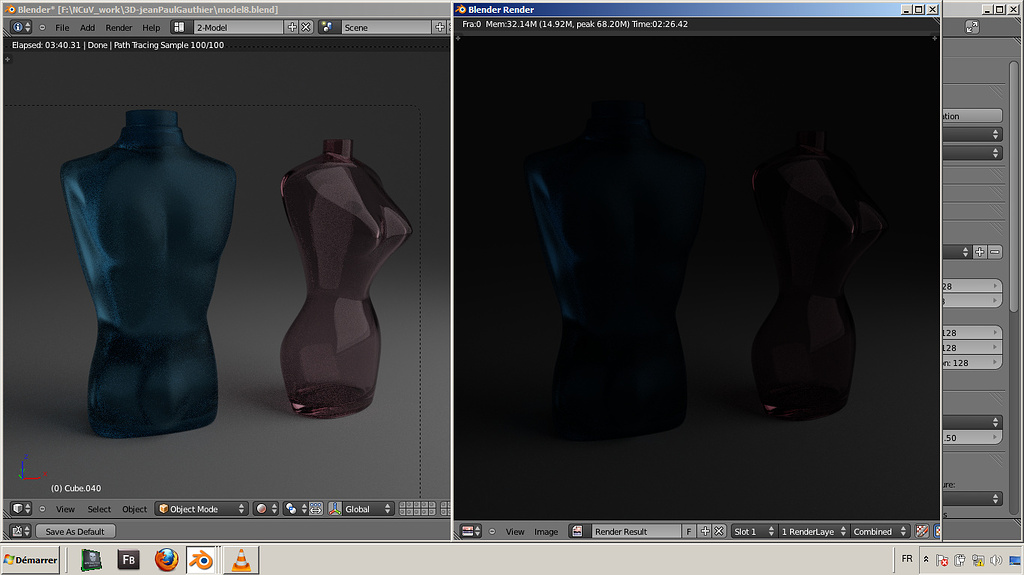The width and height of the screenshot is (1024, 575).
Task: Add new image with plus icon
Action: pyautogui.click(x=705, y=531)
